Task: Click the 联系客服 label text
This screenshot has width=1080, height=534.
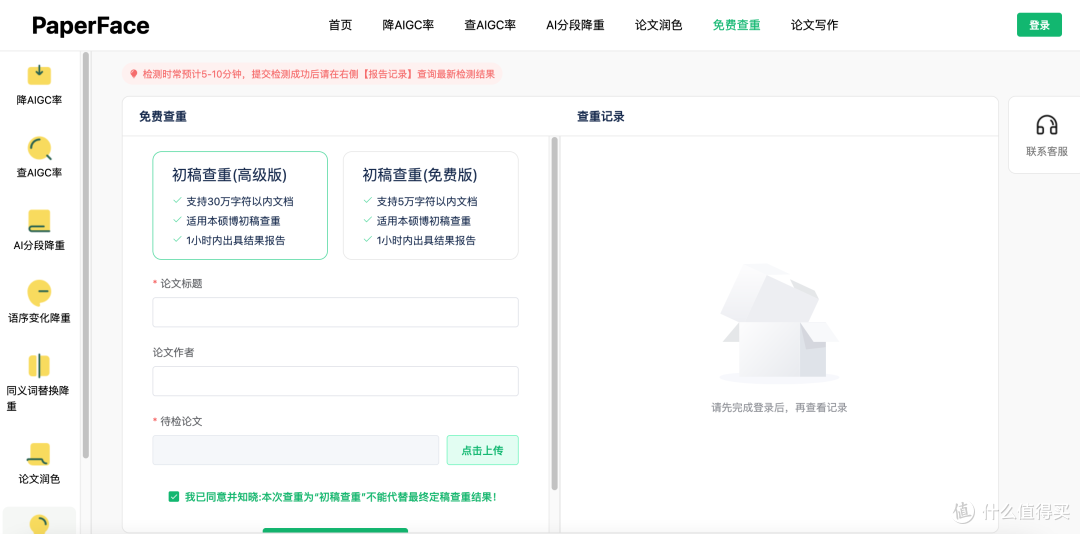Action: 1047,152
